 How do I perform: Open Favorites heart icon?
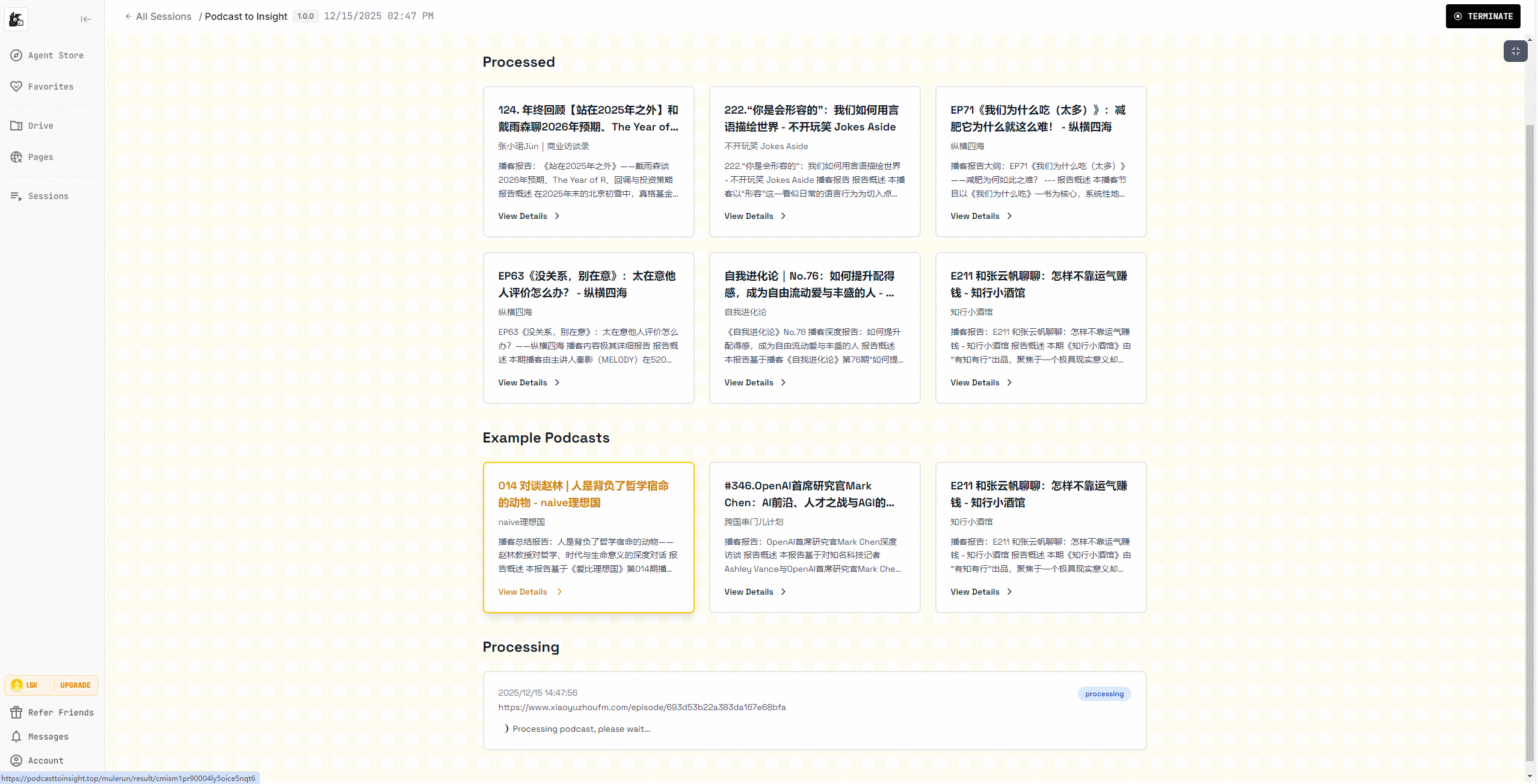coord(16,87)
